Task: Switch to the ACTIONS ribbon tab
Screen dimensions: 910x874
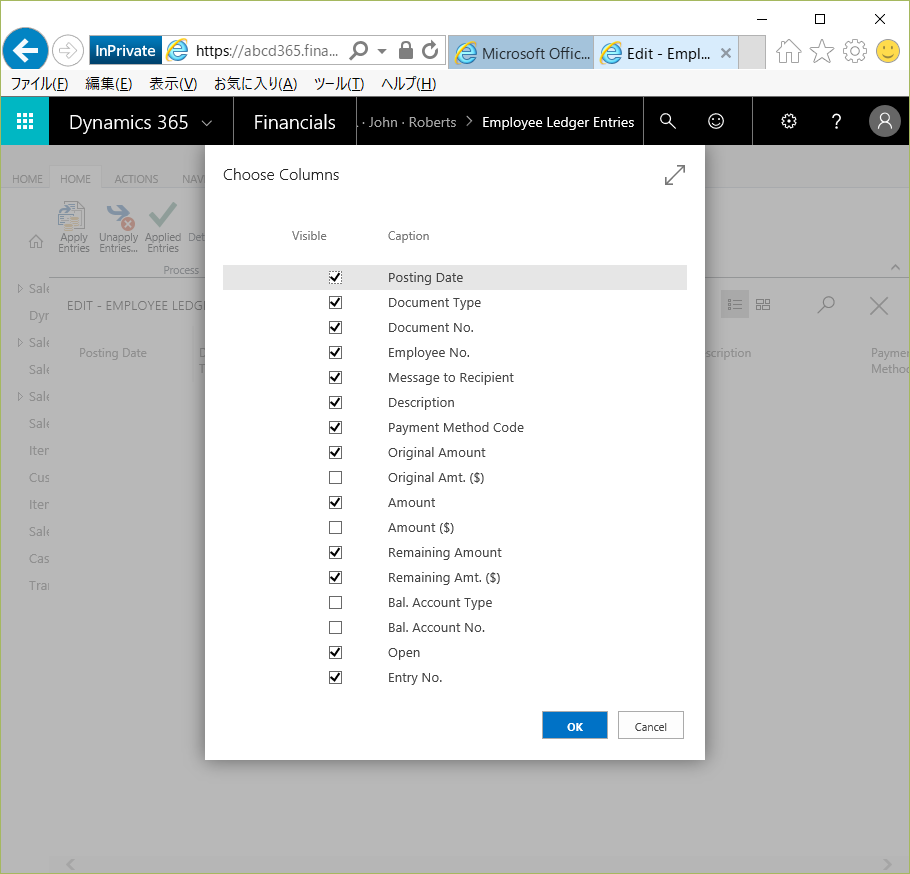Action: click(x=136, y=179)
